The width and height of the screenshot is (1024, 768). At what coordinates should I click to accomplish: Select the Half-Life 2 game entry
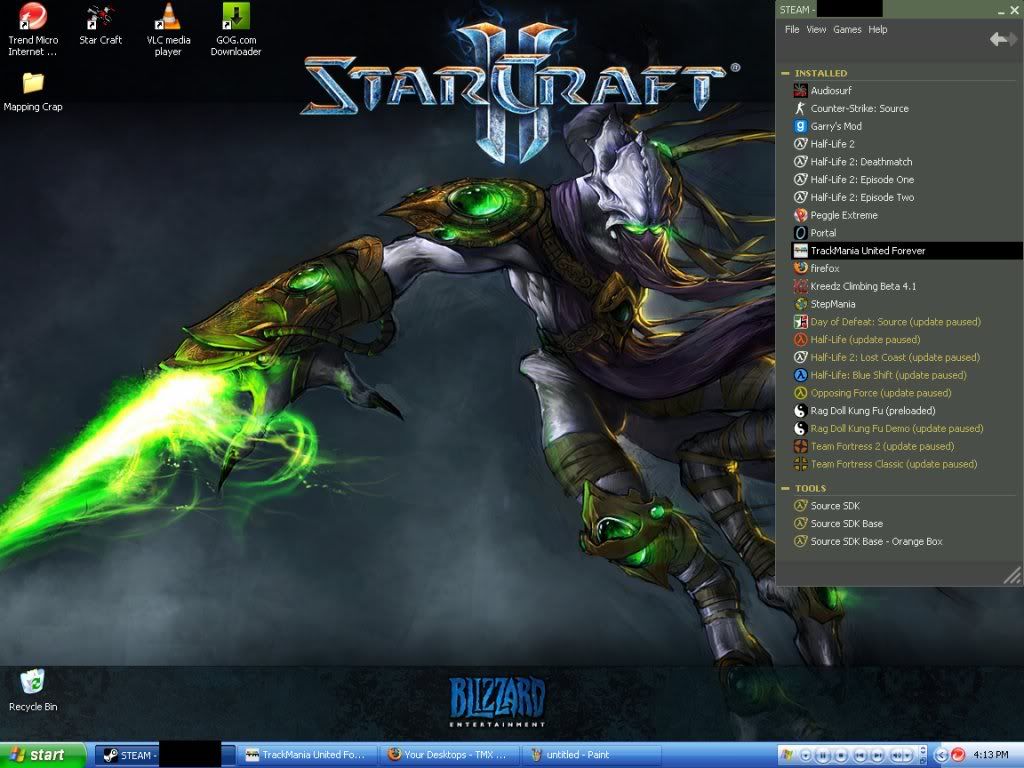(x=824, y=144)
